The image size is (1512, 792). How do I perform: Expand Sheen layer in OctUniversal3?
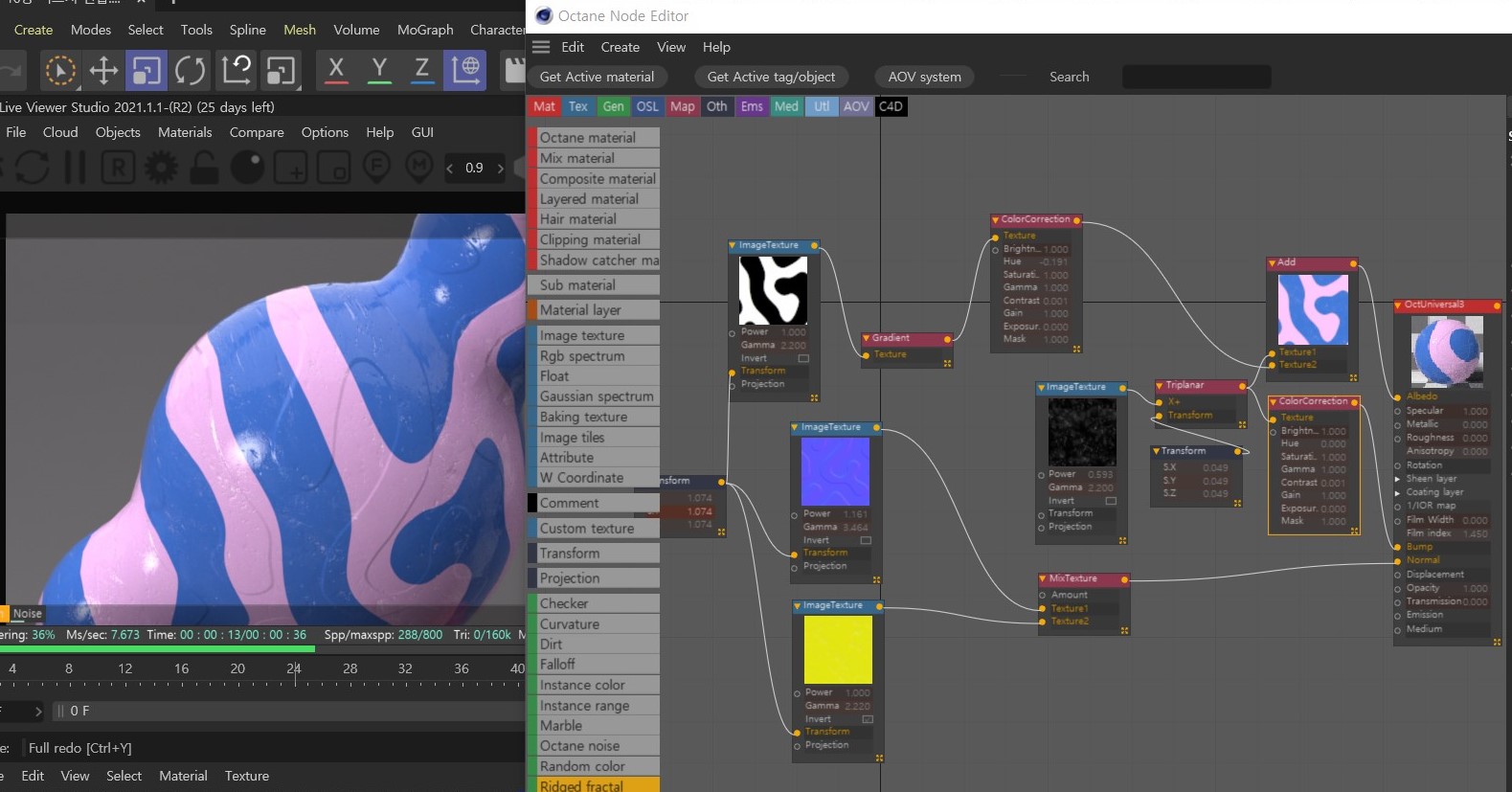[1397, 479]
